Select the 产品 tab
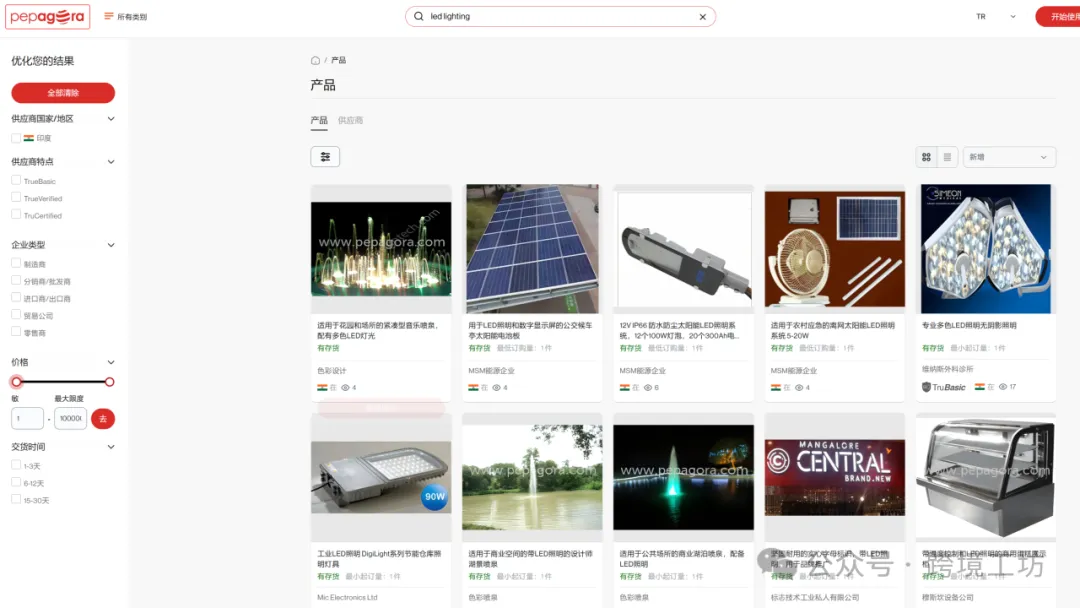The image size is (1080, 608). pyautogui.click(x=318, y=121)
